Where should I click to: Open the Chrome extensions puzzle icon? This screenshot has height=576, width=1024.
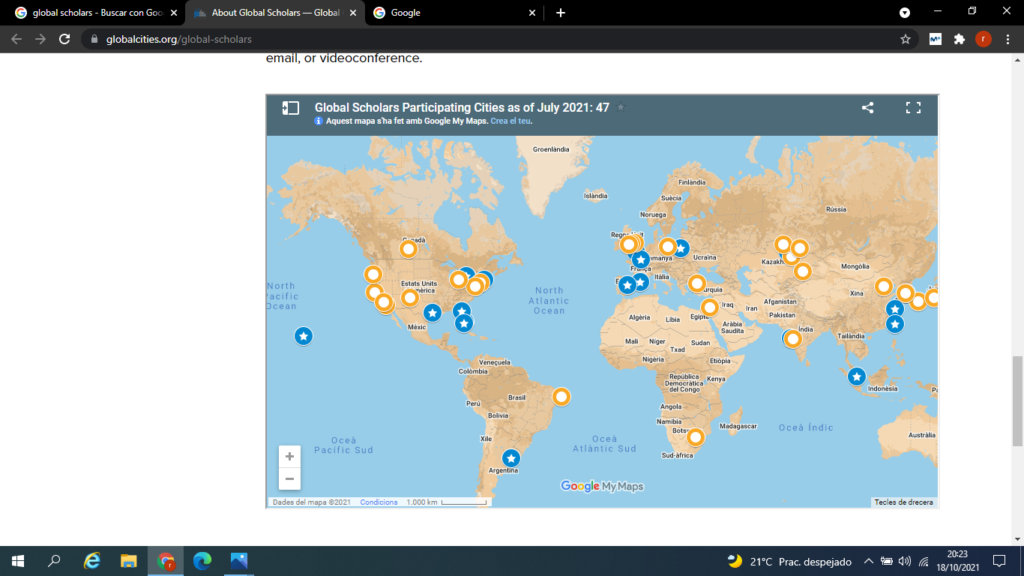point(959,39)
